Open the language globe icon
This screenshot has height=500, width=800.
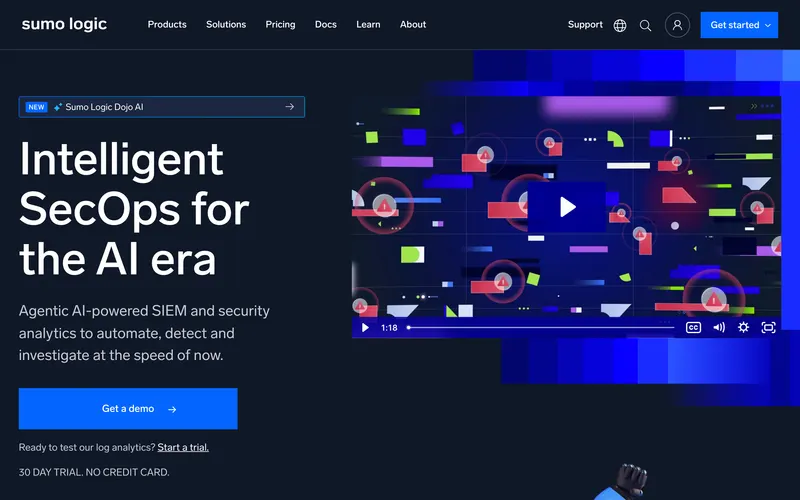pos(620,26)
